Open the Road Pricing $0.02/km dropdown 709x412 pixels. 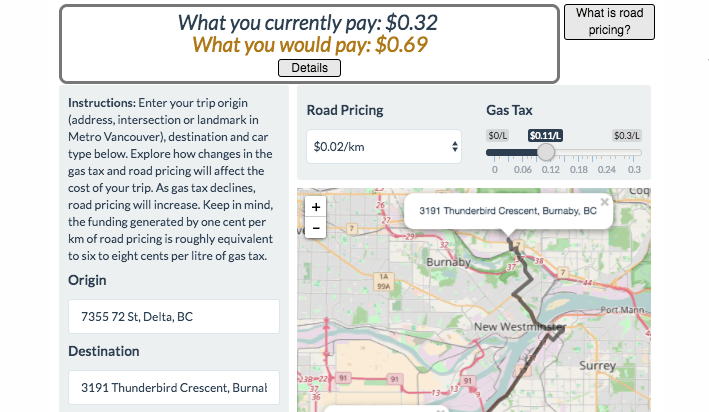point(384,147)
